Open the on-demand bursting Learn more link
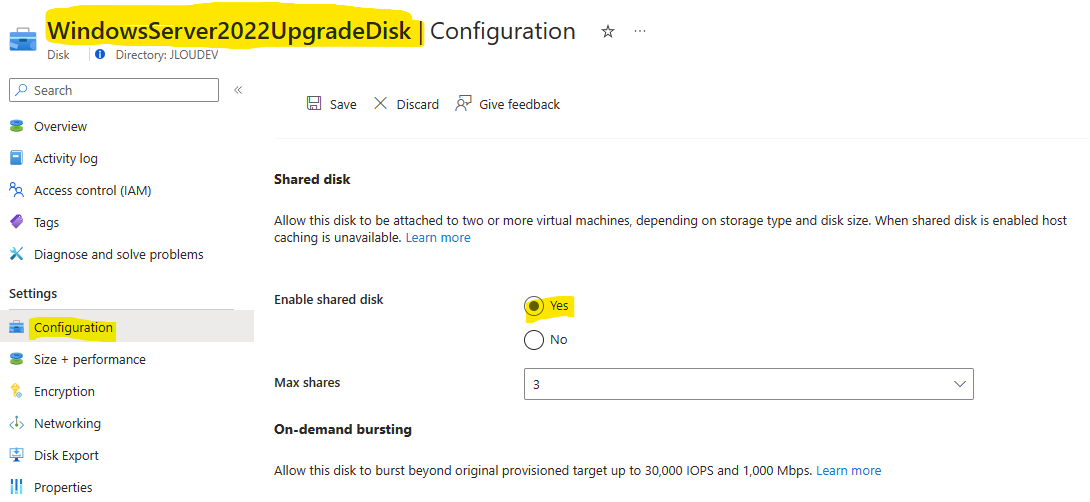 [849, 471]
